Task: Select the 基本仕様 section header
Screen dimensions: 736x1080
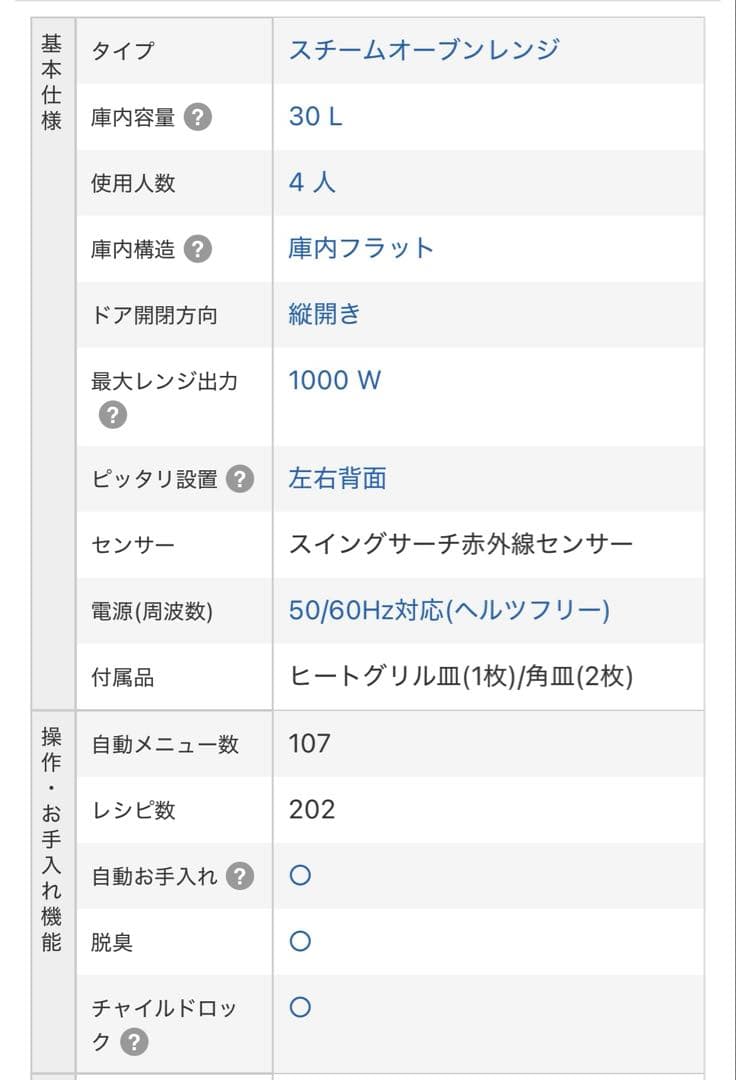Action: [52, 83]
